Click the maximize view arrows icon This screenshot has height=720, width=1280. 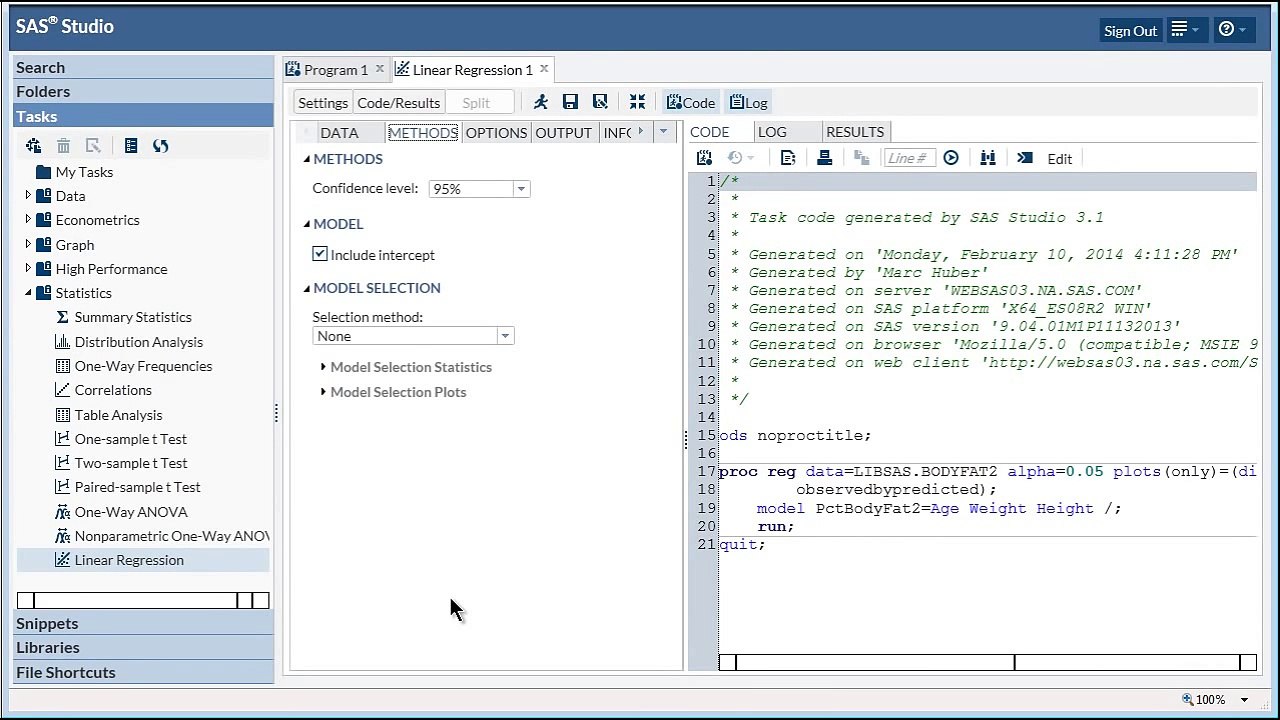coord(637,102)
